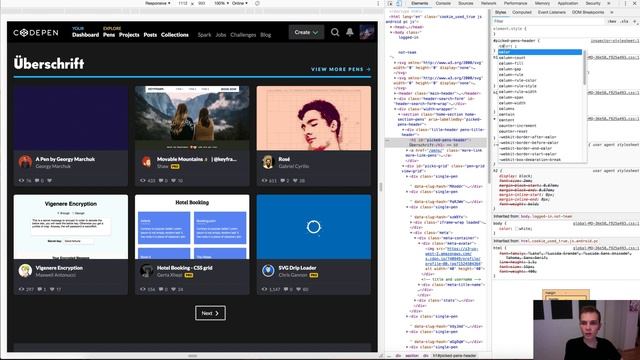Switch to the Network tab

point(488,3)
